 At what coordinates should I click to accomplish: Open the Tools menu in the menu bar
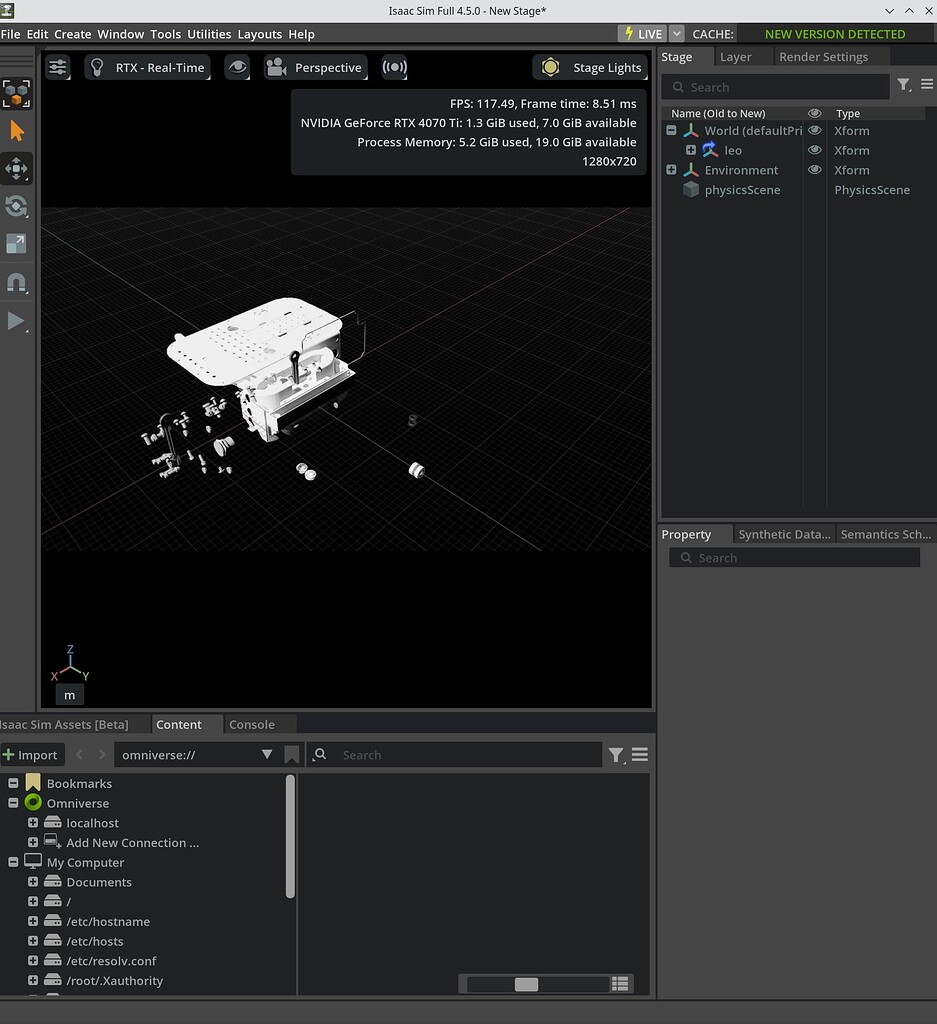165,34
